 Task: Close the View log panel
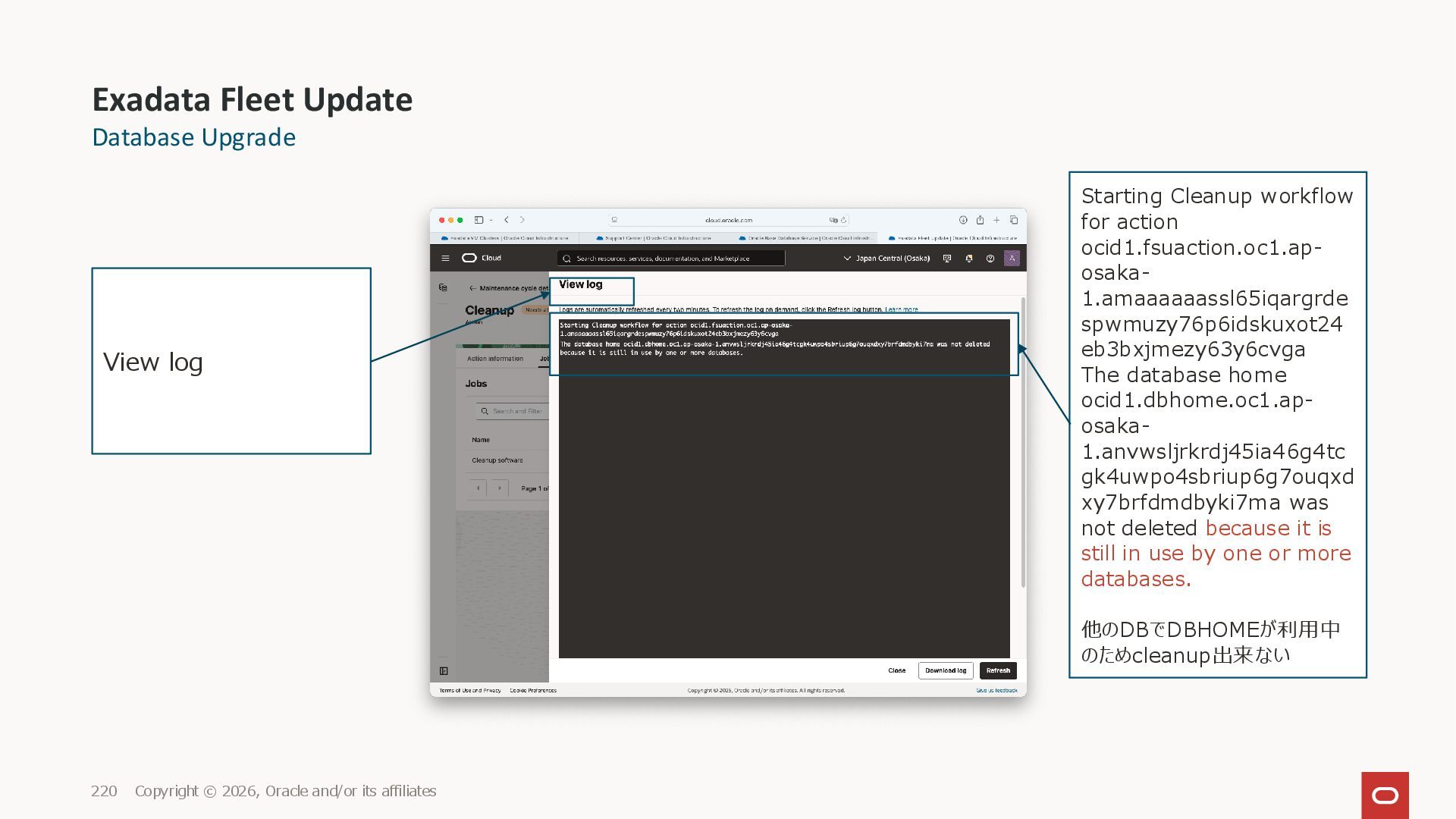click(x=896, y=670)
